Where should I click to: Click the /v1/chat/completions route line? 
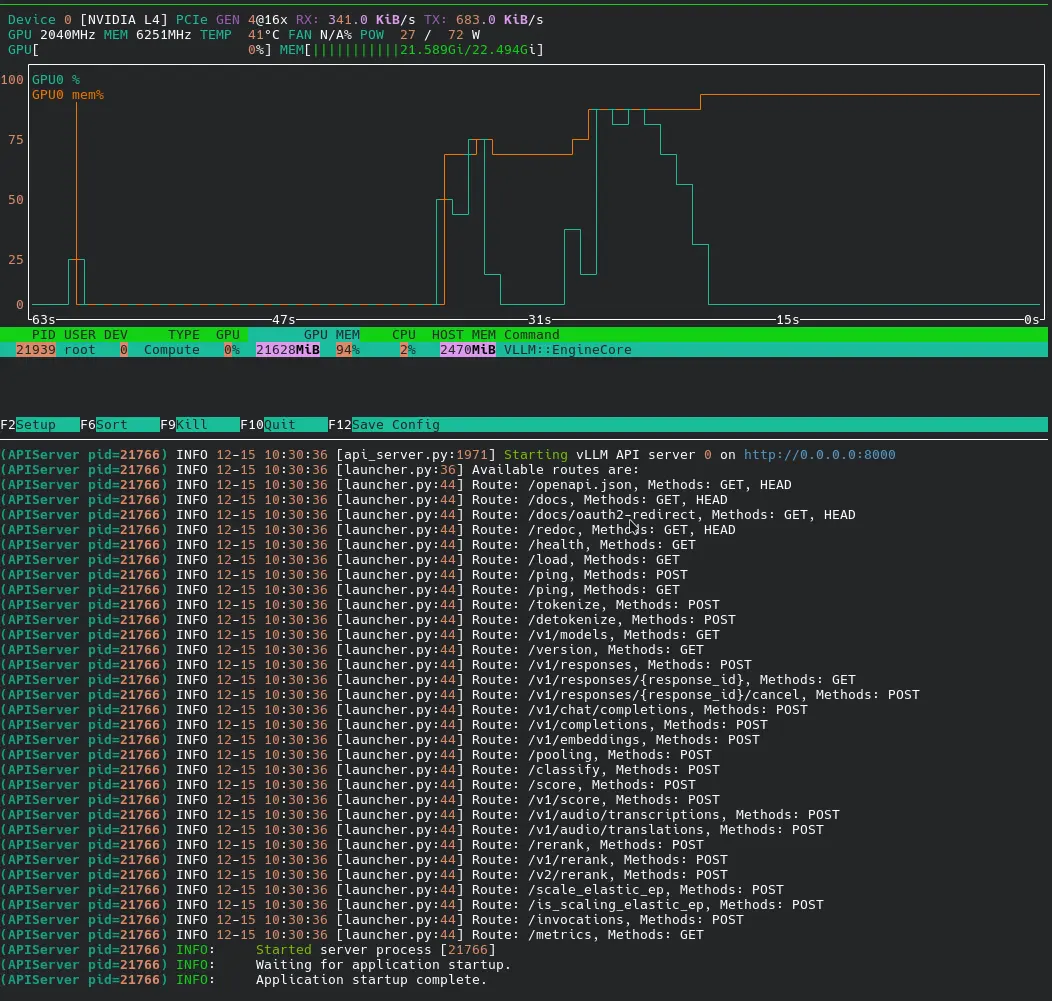pyautogui.click(x=404, y=710)
